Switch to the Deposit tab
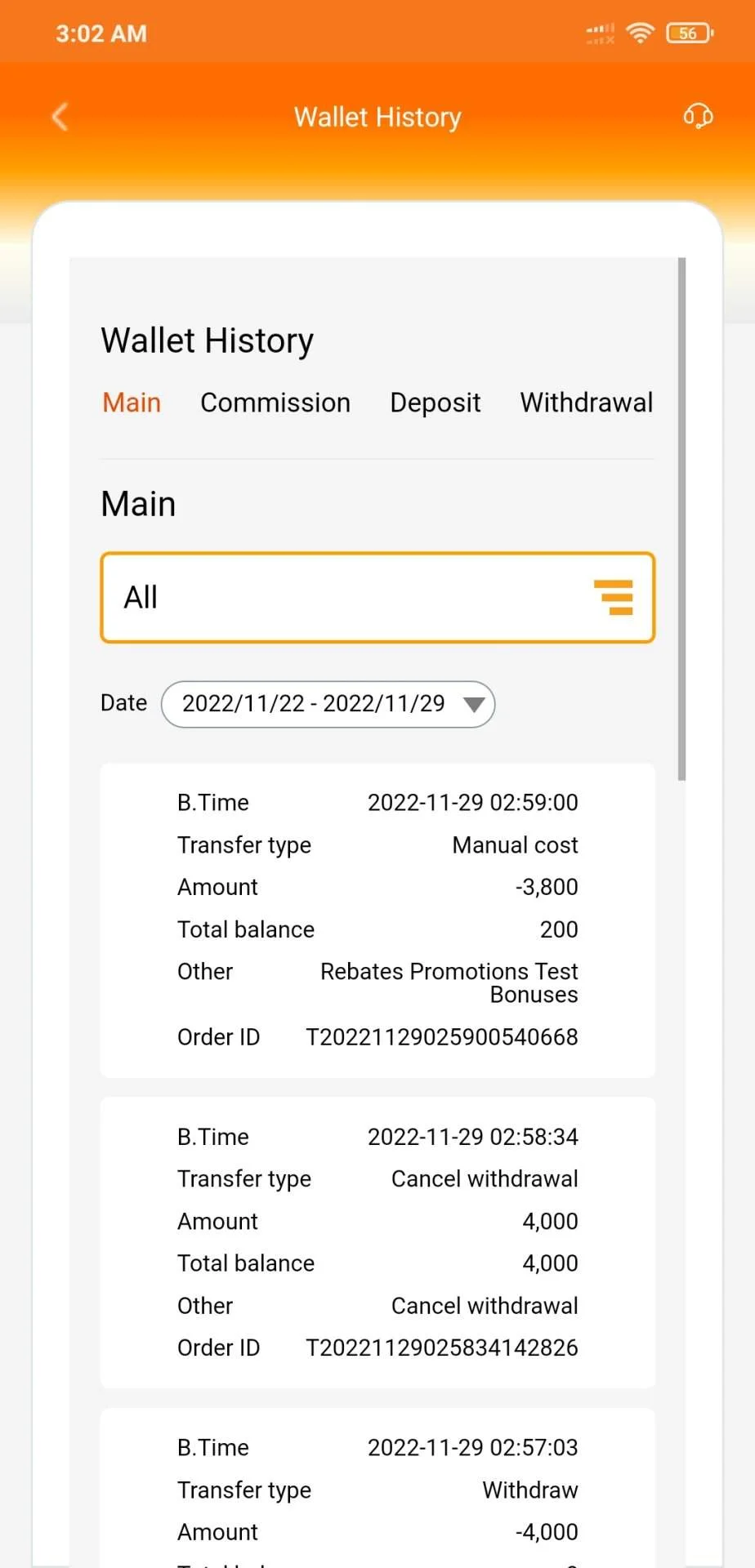Image resolution: width=755 pixels, height=1568 pixels. pyautogui.click(x=436, y=403)
